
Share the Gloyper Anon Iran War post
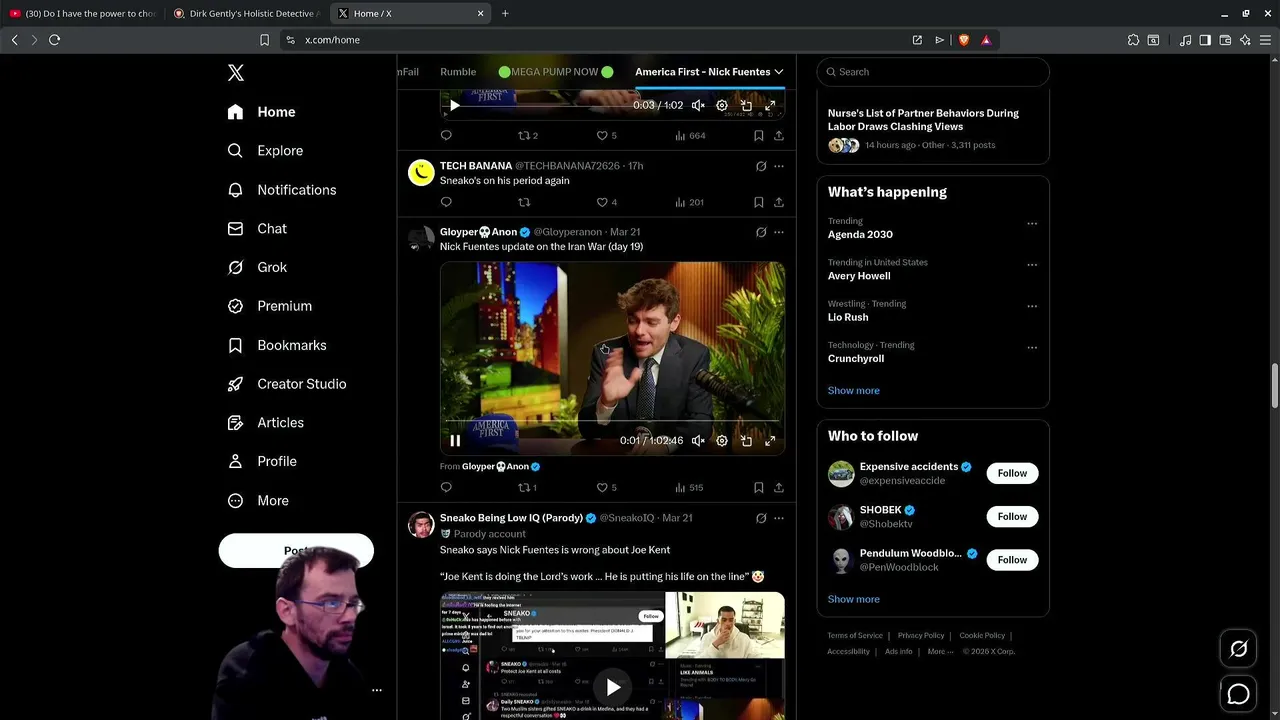pyautogui.click(x=778, y=488)
